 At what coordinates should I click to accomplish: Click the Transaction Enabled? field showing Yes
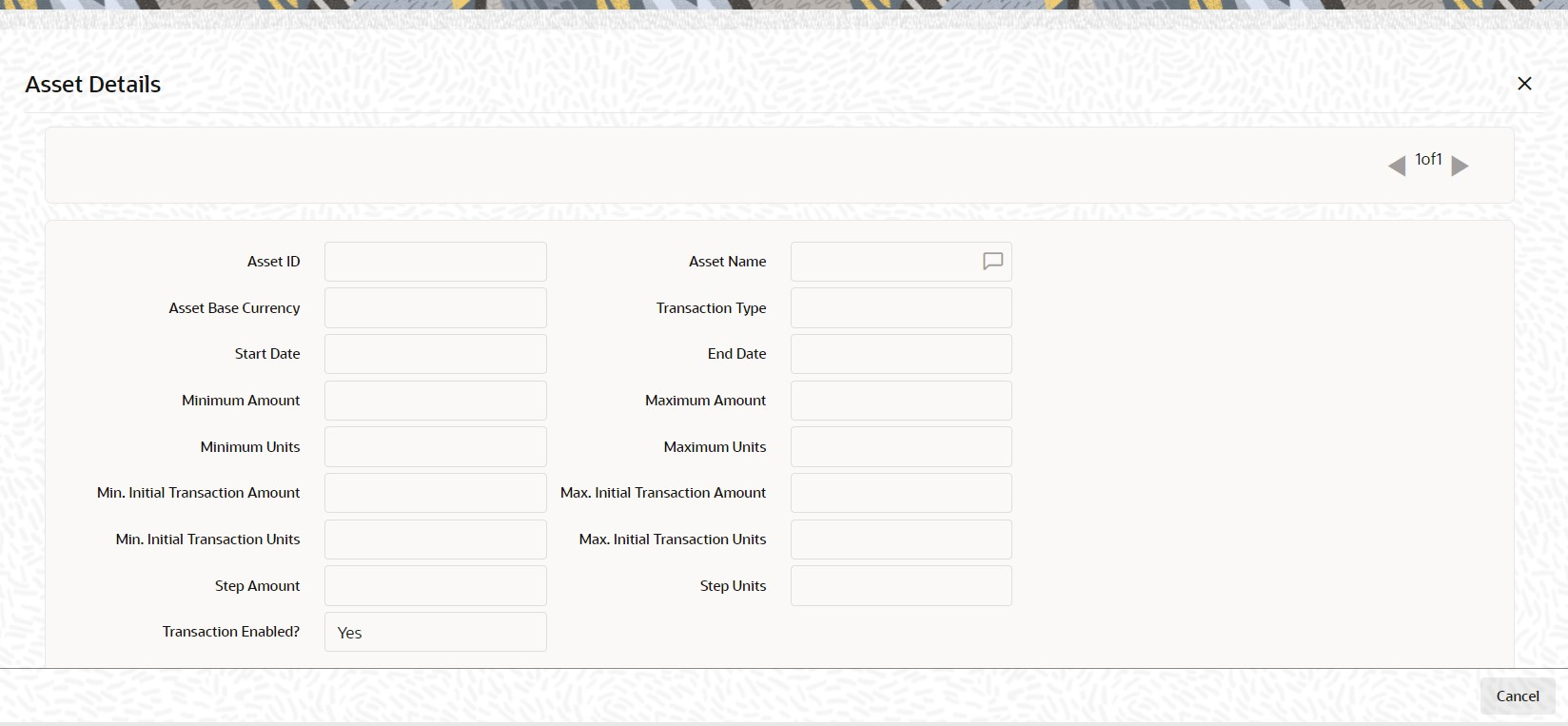click(x=436, y=632)
